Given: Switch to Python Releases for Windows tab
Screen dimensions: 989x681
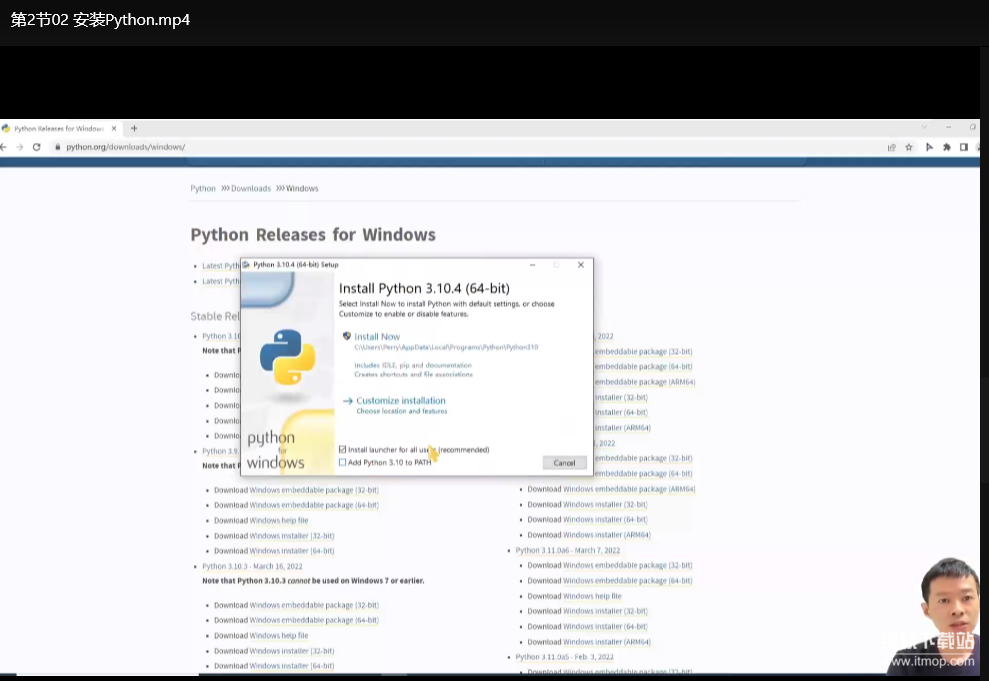Looking at the screenshot, I should (x=58, y=128).
